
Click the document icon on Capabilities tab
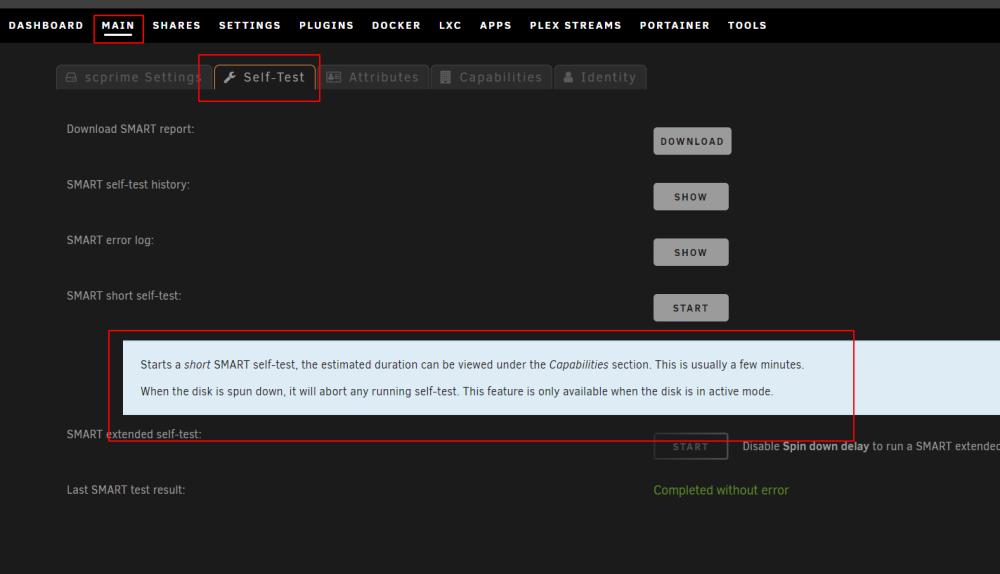(445, 77)
